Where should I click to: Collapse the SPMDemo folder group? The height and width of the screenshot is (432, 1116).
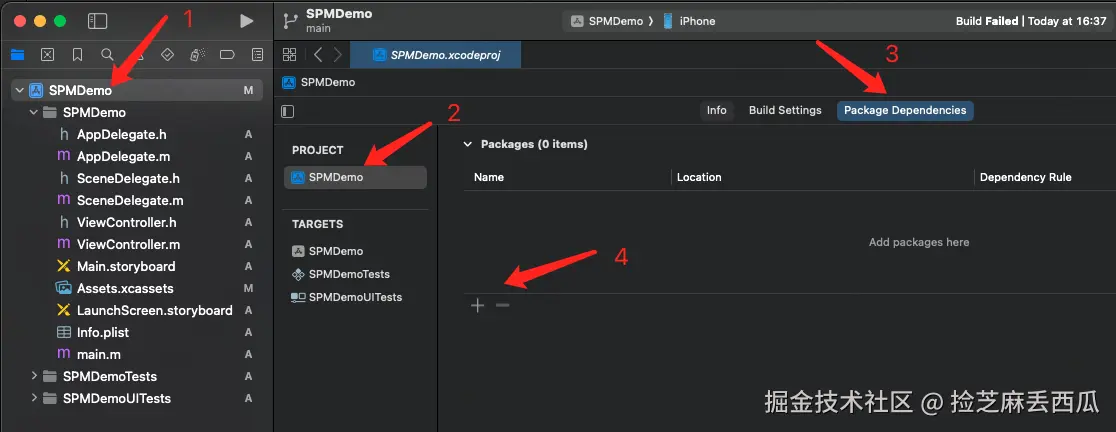point(33,112)
